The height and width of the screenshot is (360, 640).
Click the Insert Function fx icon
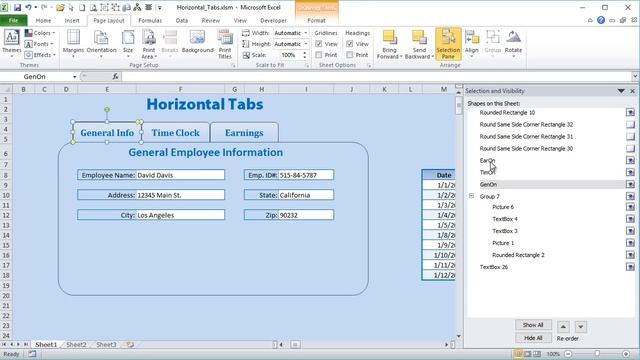coord(116,76)
